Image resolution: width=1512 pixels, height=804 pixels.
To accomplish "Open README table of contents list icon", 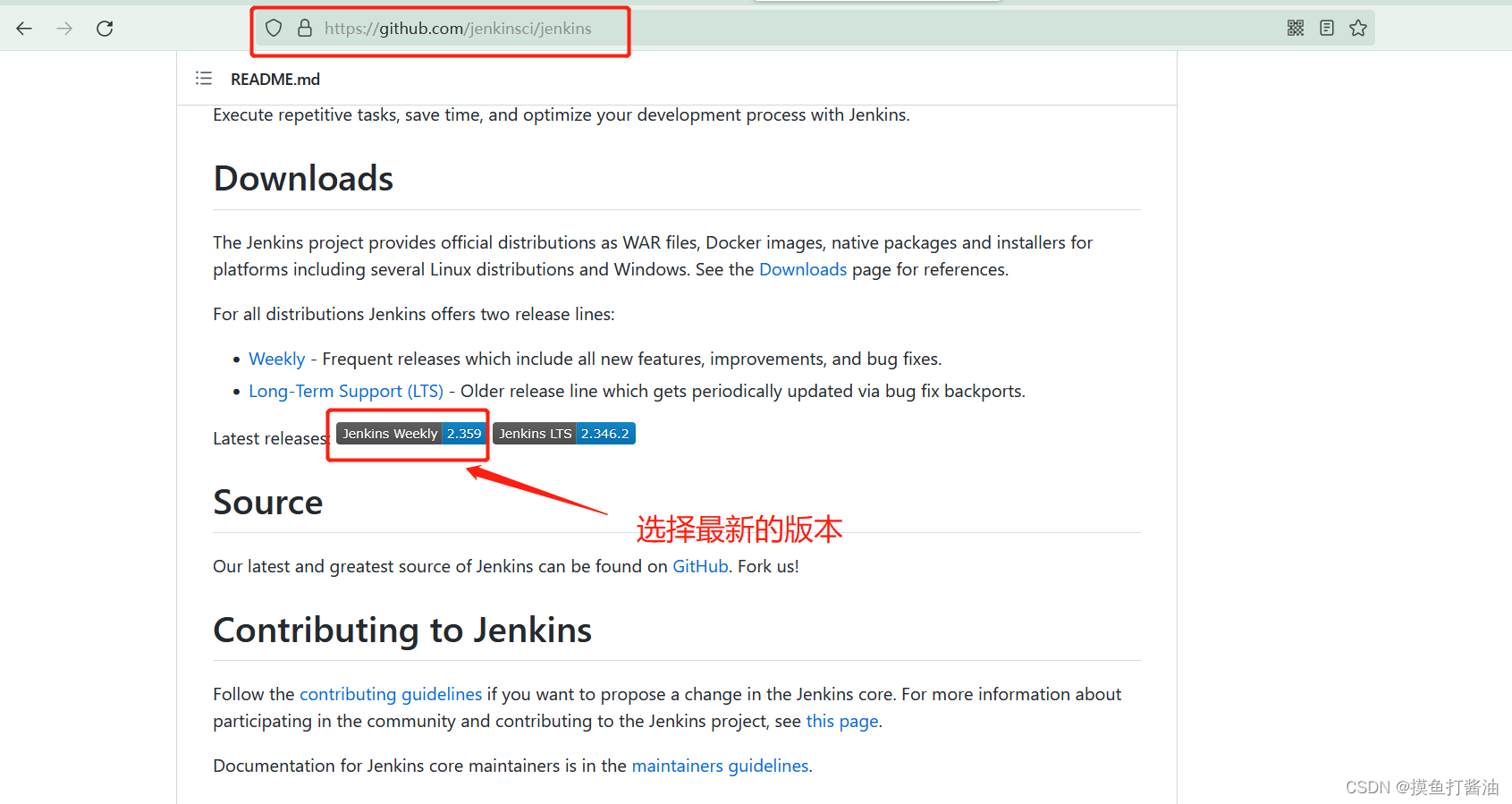I will (204, 79).
